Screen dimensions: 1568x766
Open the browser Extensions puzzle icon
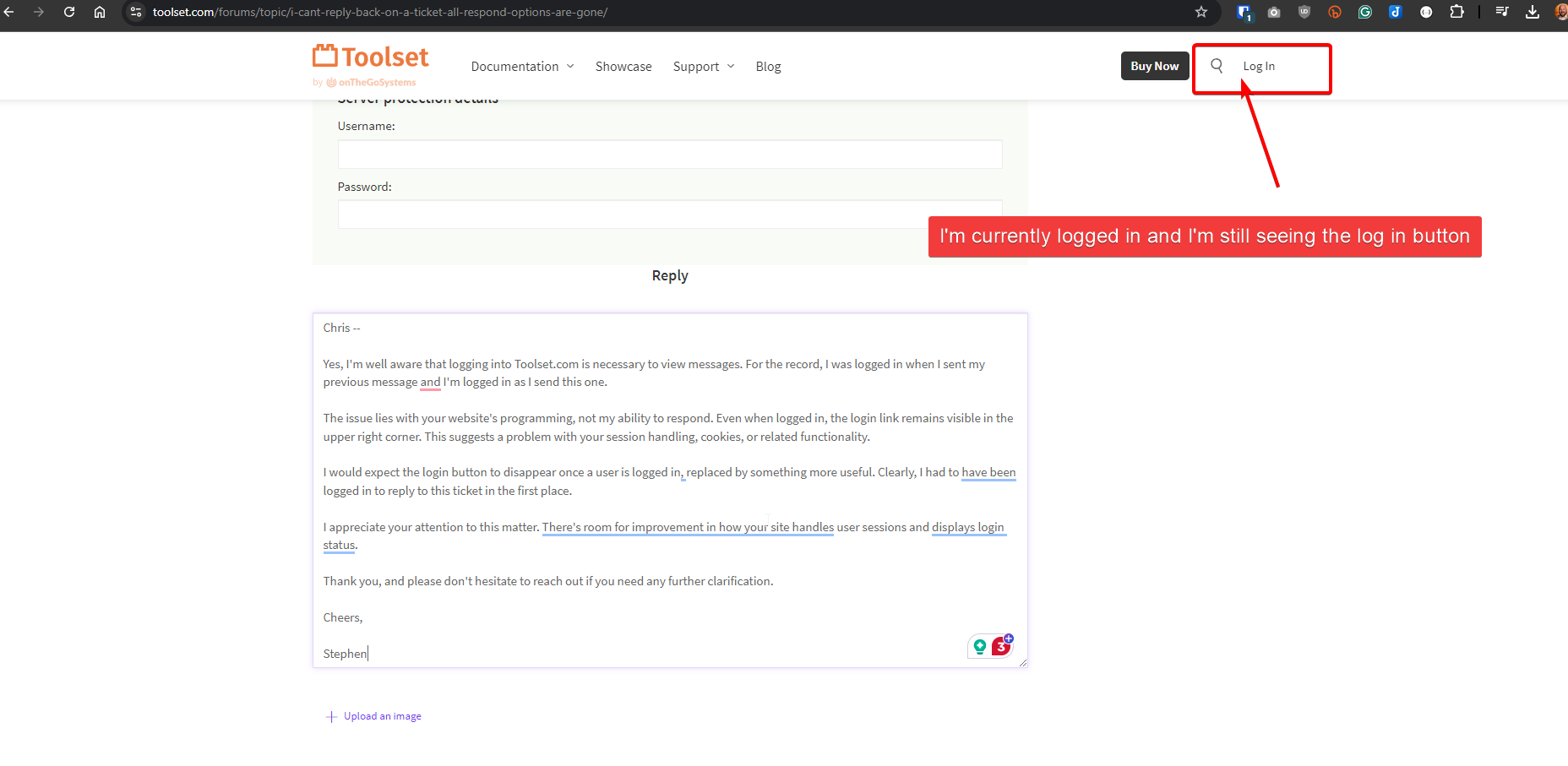coord(1456,12)
